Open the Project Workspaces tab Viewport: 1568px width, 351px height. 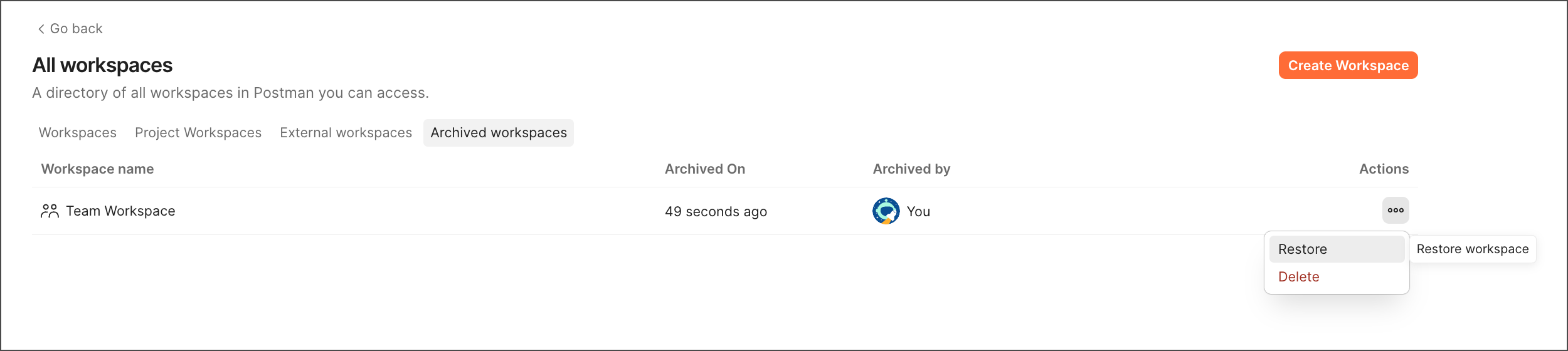tap(198, 133)
